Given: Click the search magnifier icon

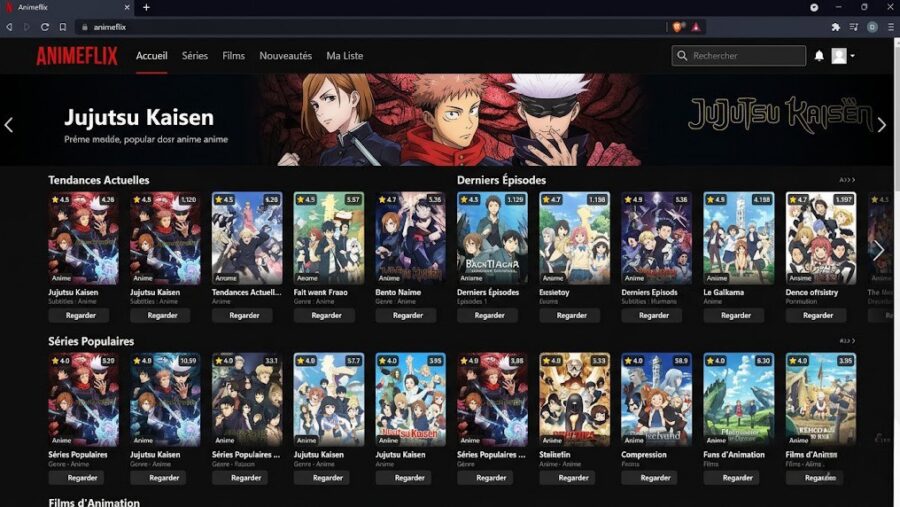Looking at the screenshot, I should [682, 56].
